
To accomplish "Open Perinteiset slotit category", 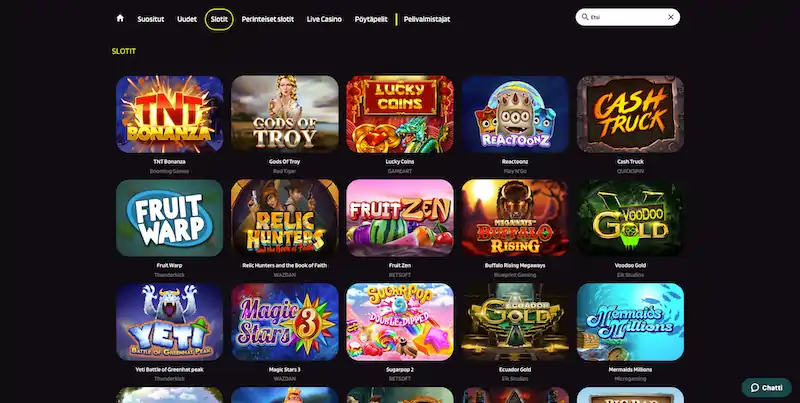I will click(x=267, y=19).
